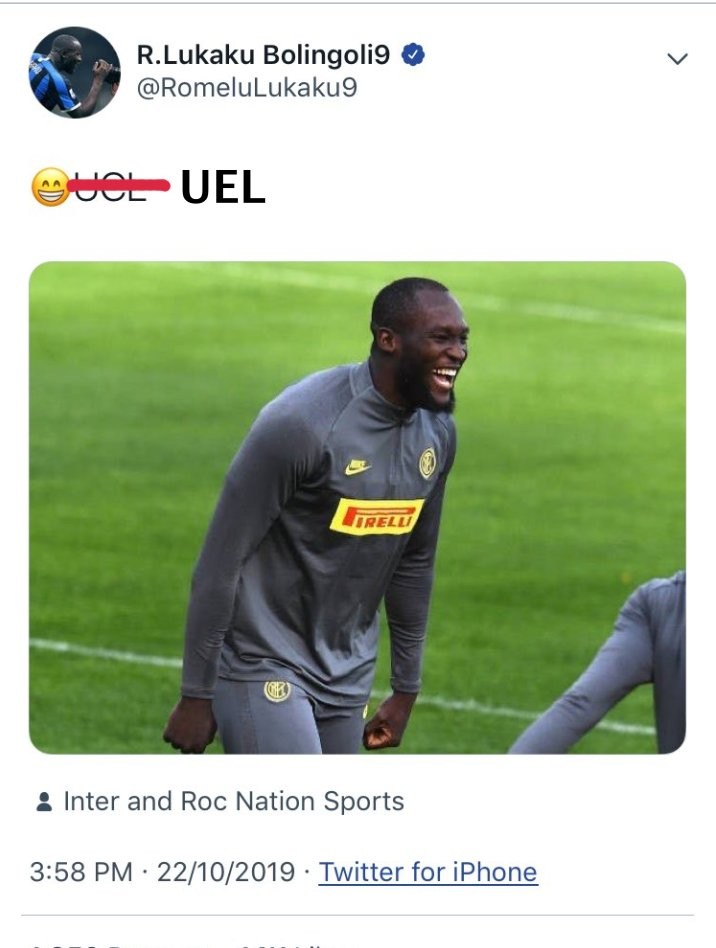Tap Romelu Lukaku's round profile avatar
This screenshot has width=716, height=948.
click(74, 72)
